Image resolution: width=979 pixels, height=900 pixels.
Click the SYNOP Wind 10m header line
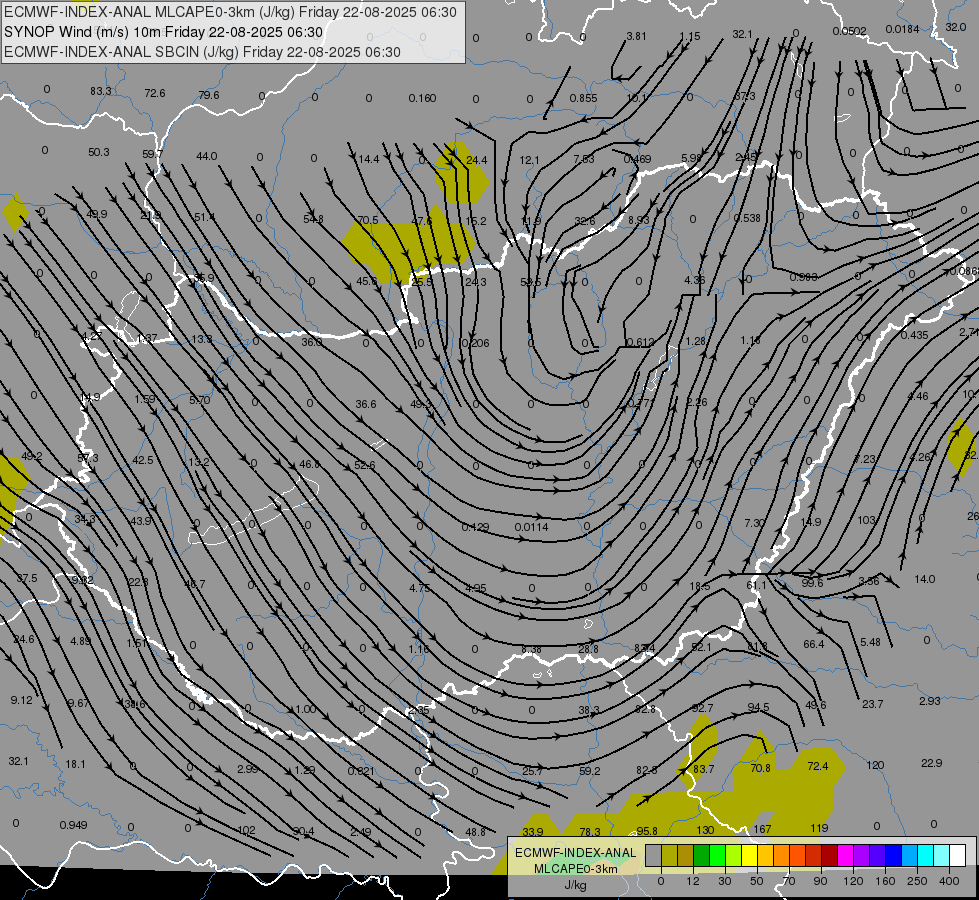(164, 32)
